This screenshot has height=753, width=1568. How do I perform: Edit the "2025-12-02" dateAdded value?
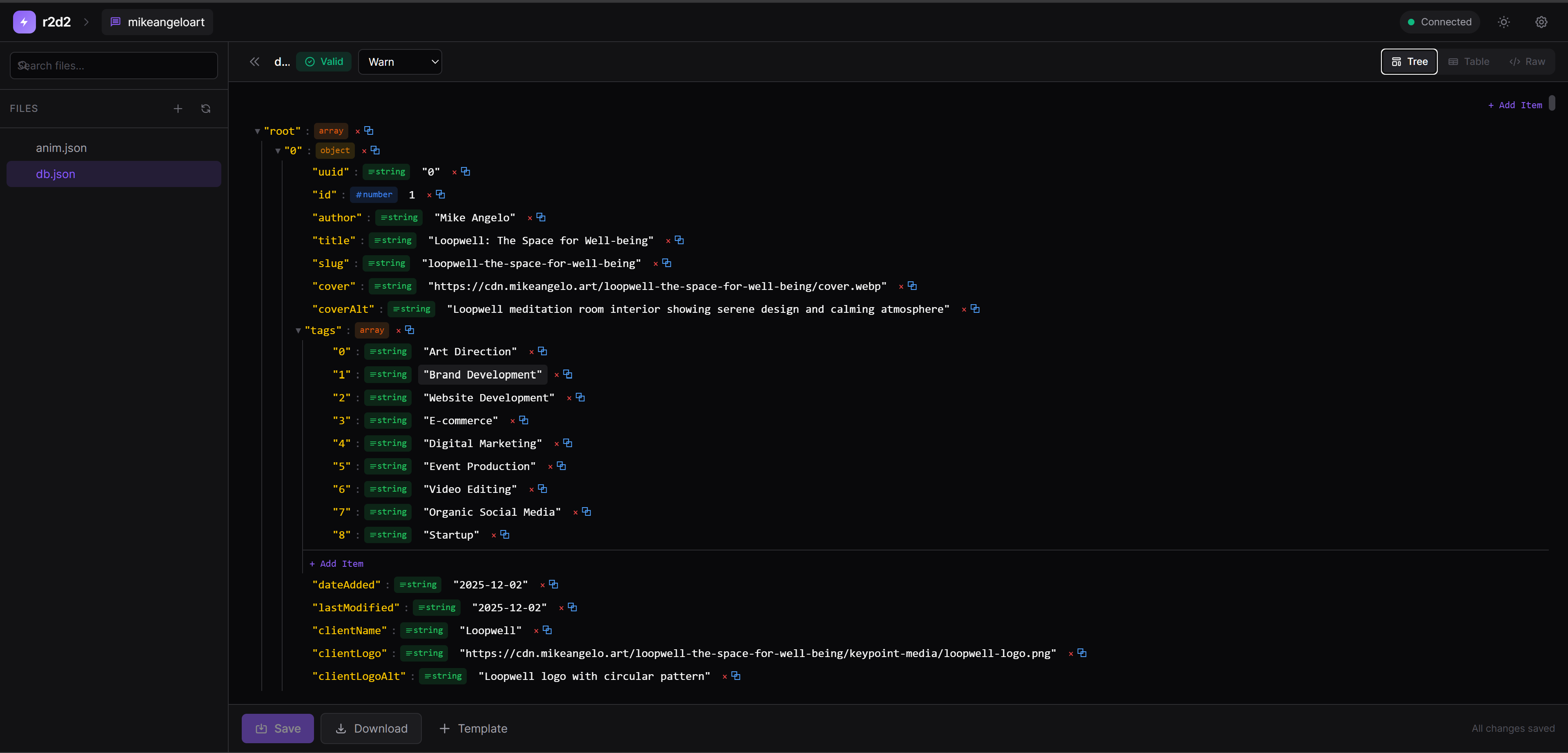[490, 585]
